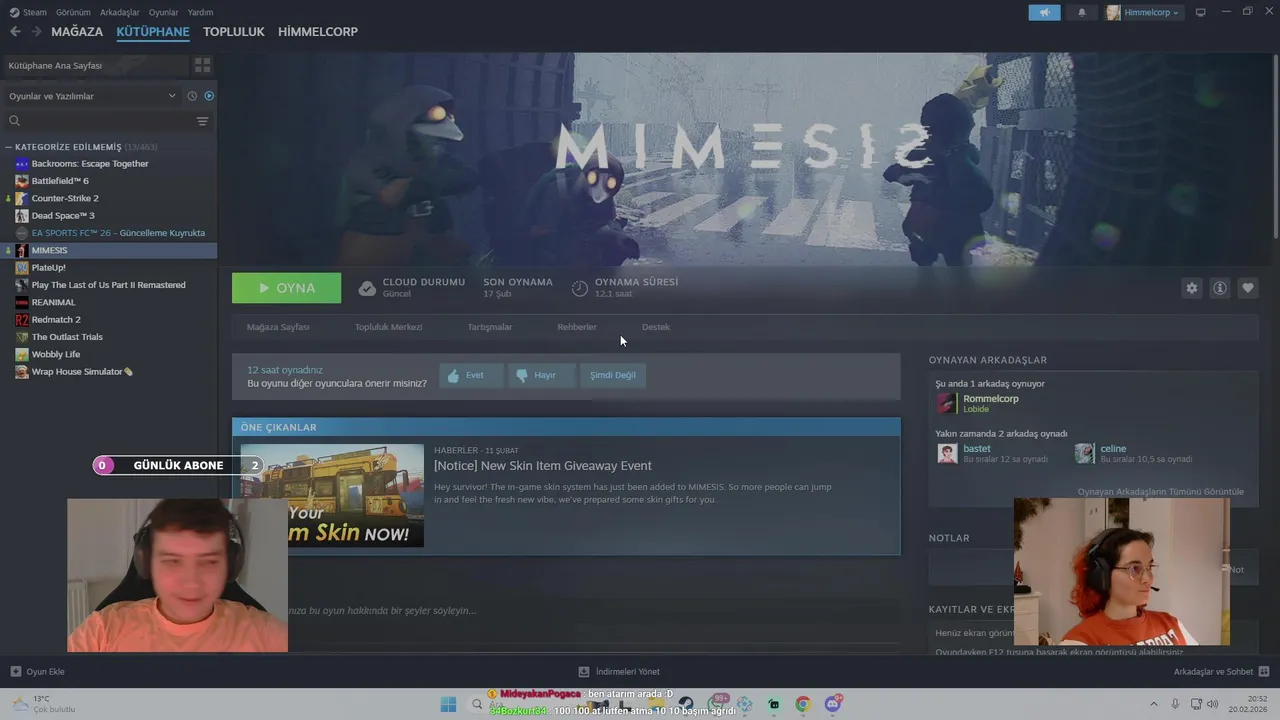Viewport: 1280px width, 720px height.
Task: Select Dead Space 3 in library
Action: coord(63,215)
